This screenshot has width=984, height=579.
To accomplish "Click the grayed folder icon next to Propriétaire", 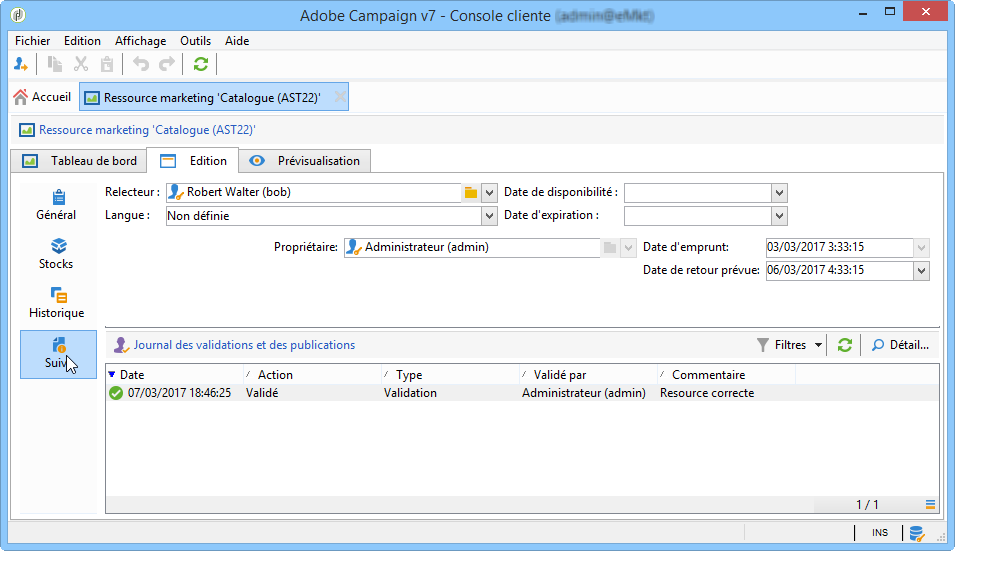I will pyautogui.click(x=609, y=248).
